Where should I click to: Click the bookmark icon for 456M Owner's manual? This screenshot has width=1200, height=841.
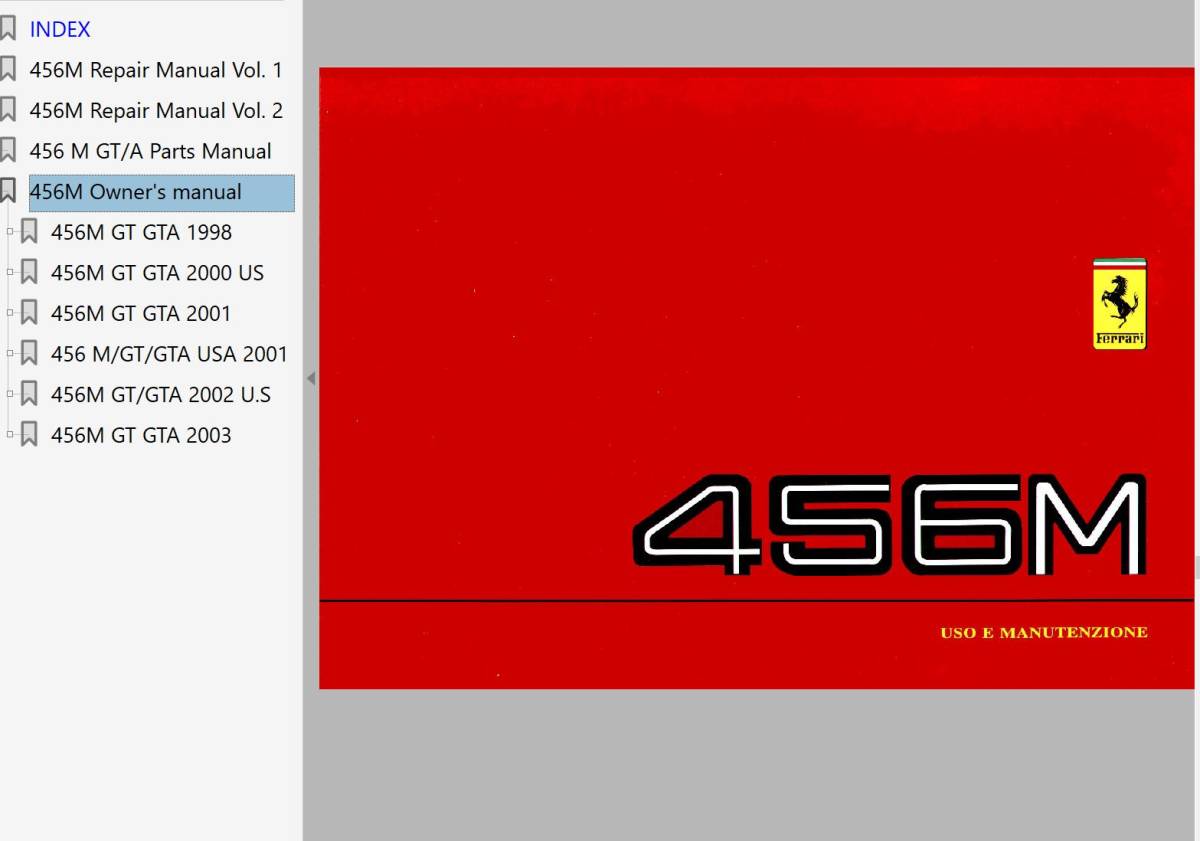[8, 192]
